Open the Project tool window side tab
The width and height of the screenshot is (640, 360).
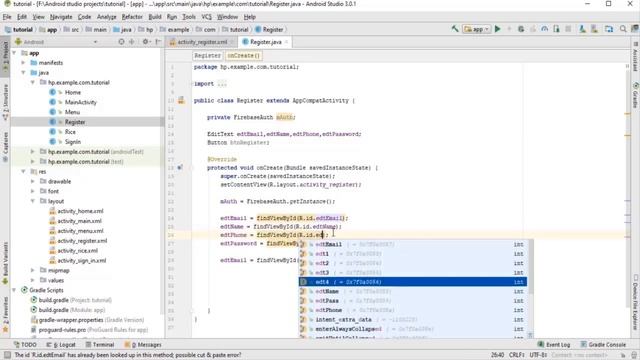pos(5,55)
